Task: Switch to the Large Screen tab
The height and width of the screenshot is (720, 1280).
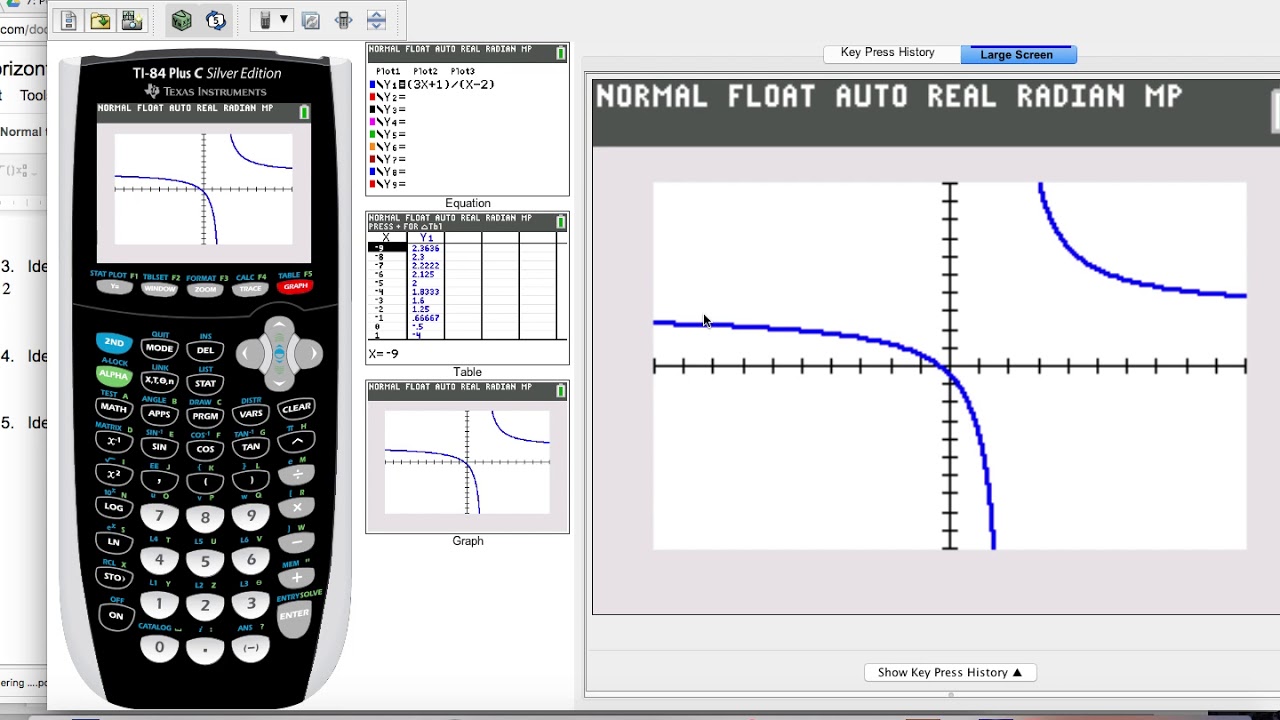Action: point(1018,54)
